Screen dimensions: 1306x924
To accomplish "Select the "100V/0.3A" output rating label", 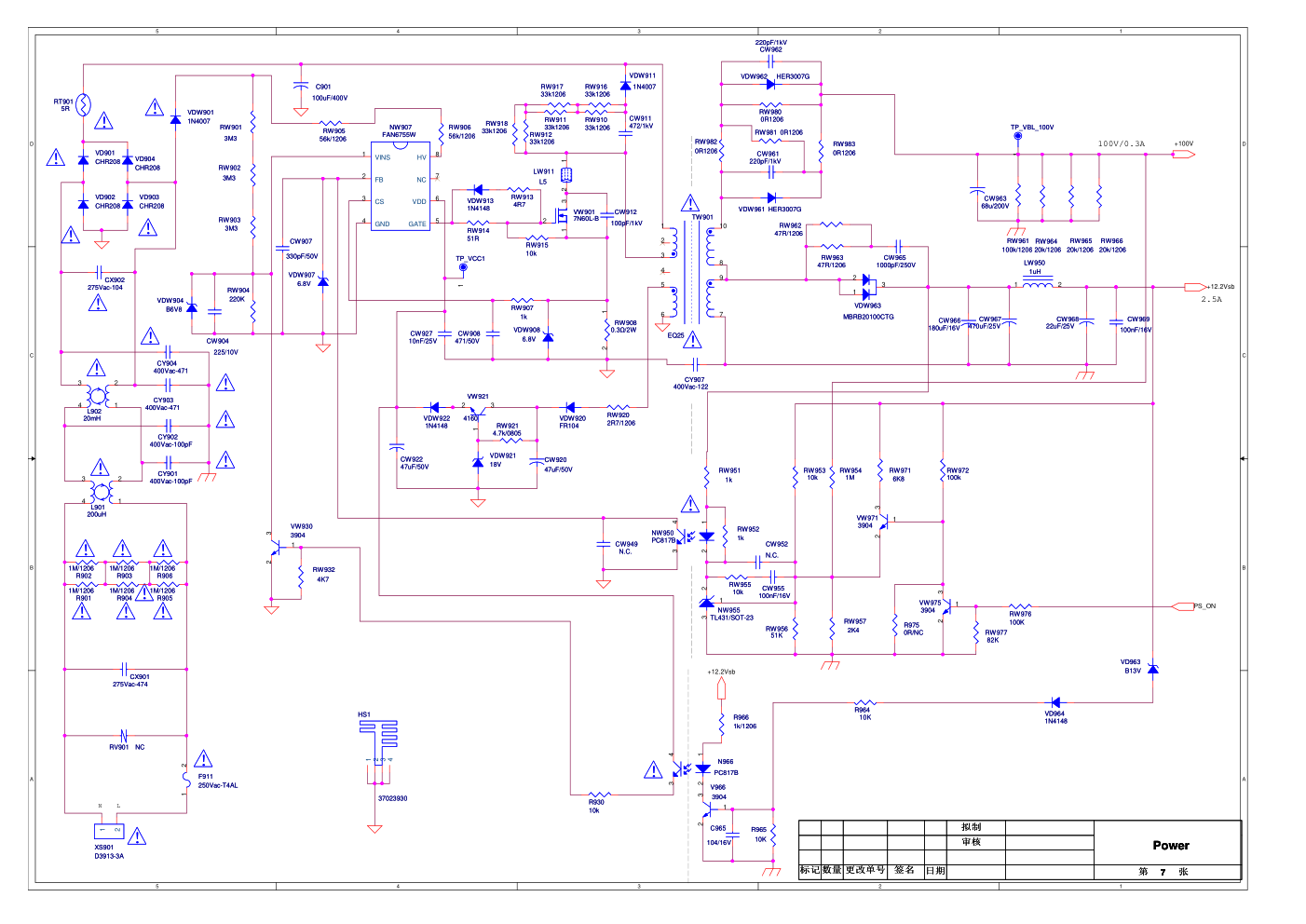I will tap(1122, 144).
